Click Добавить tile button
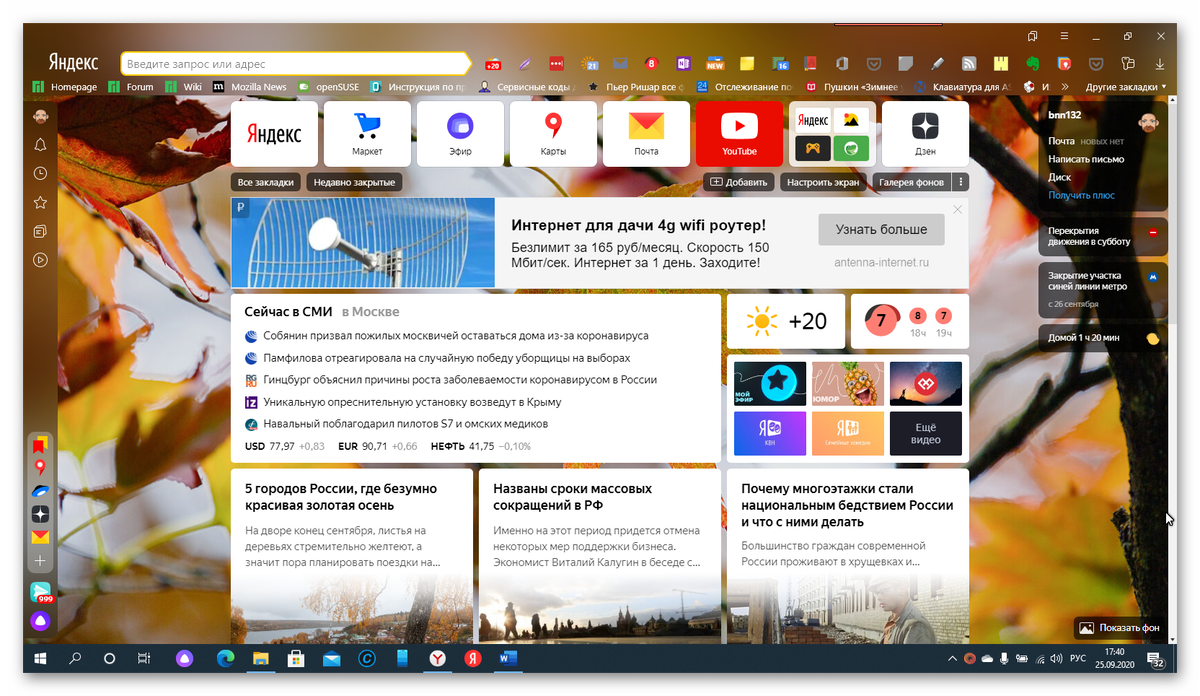 pos(739,182)
